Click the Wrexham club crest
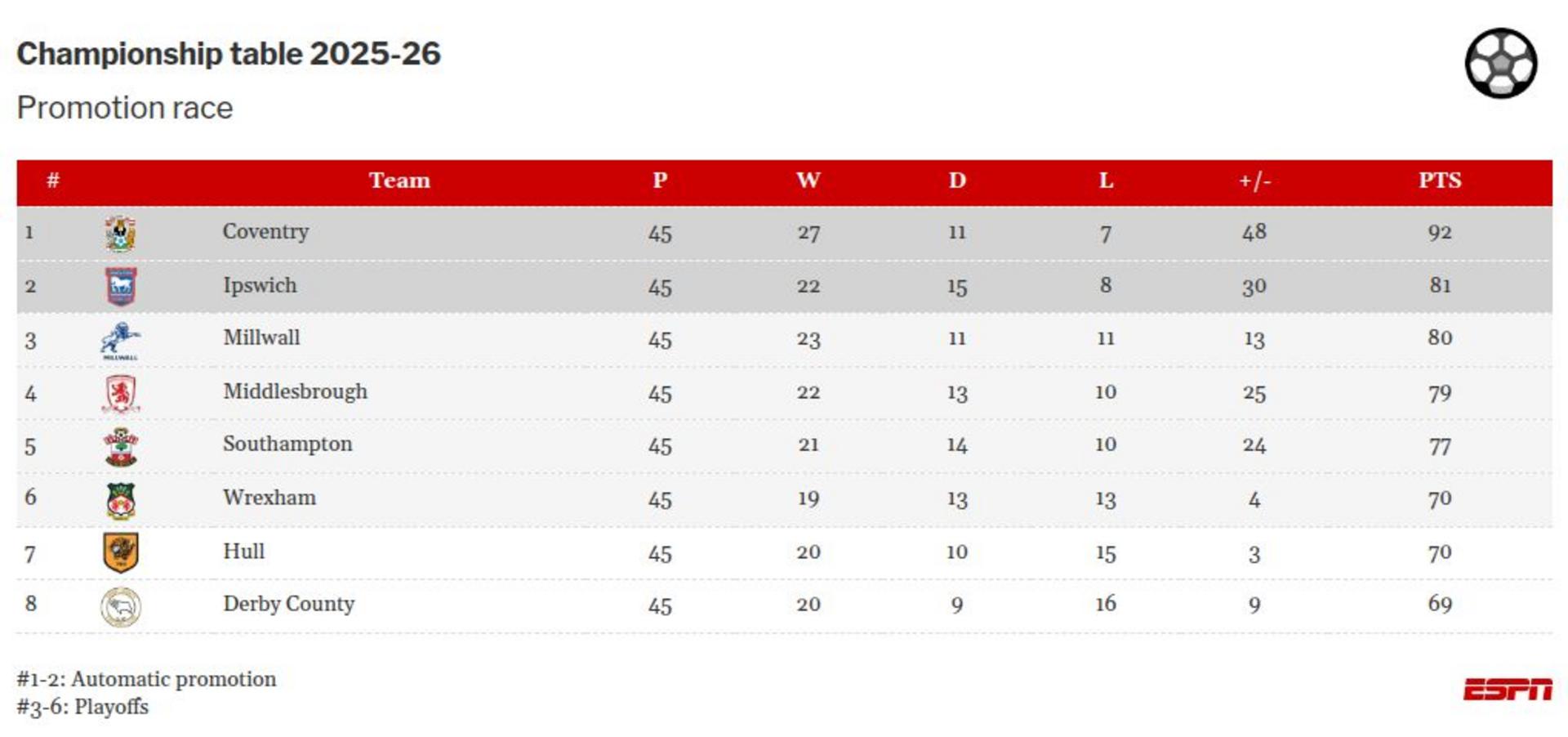Screen dimensions: 1568x737 pyautogui.click(x=121, y=500)
